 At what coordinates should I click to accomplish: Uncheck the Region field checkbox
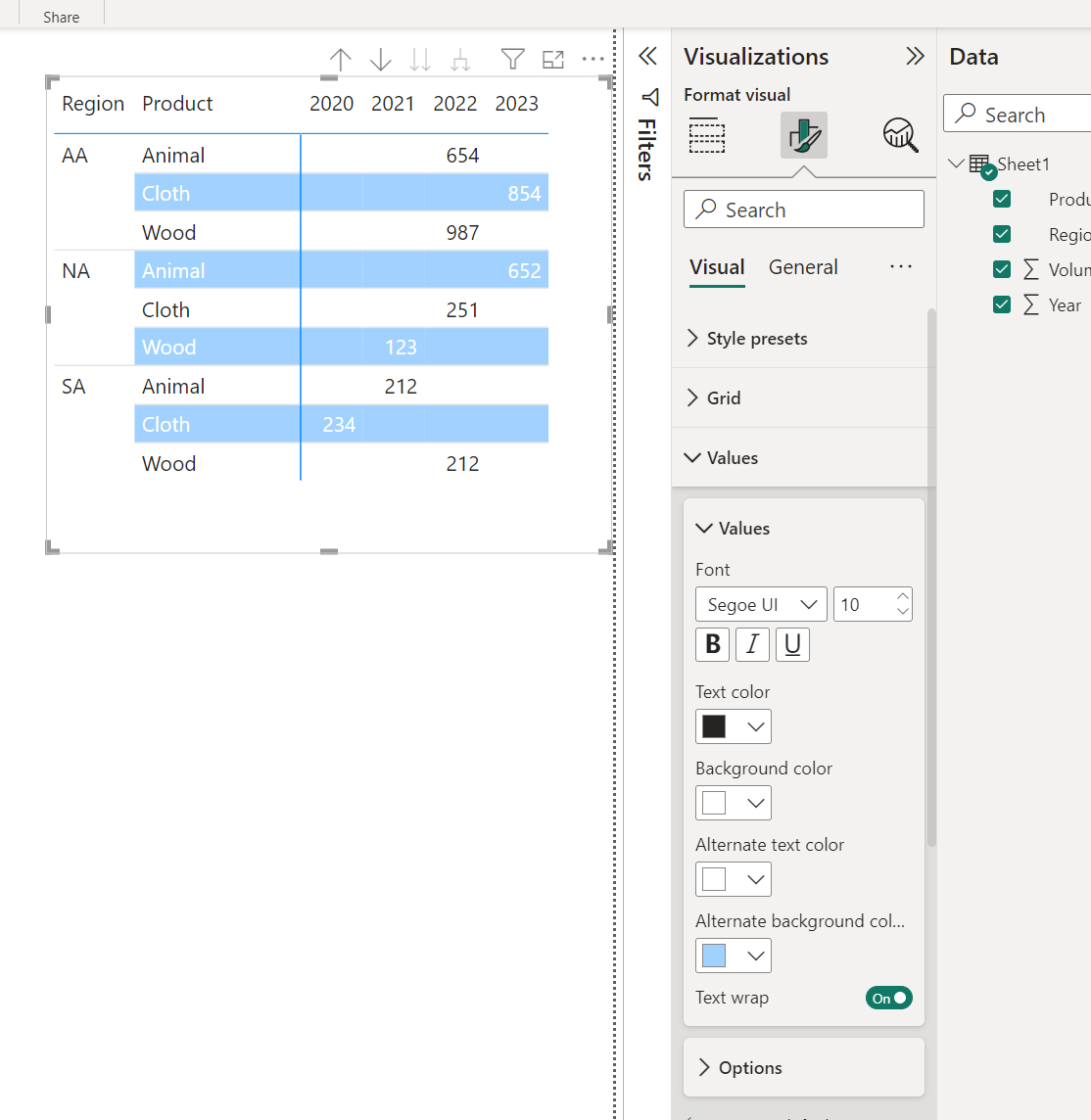click(1002, 234)
